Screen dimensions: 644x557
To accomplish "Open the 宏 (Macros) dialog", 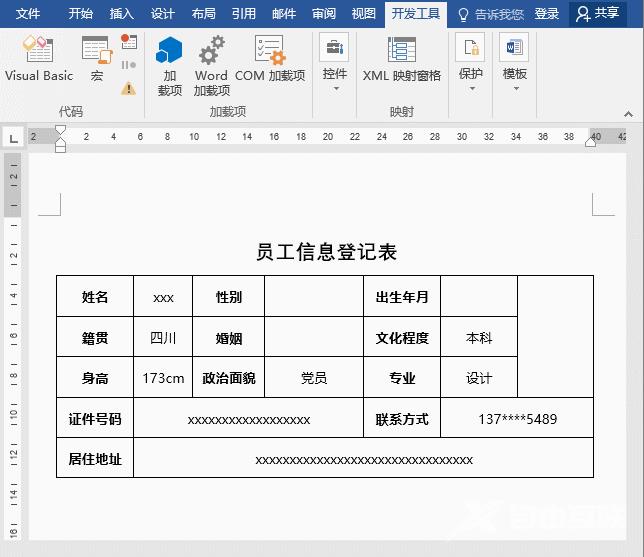I will pos(96,58).
